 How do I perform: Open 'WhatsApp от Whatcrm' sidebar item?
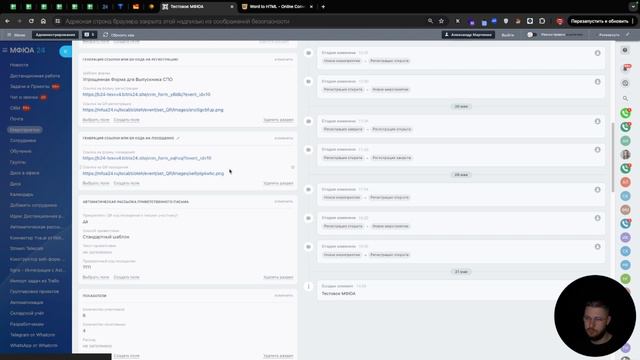point(34,345)
